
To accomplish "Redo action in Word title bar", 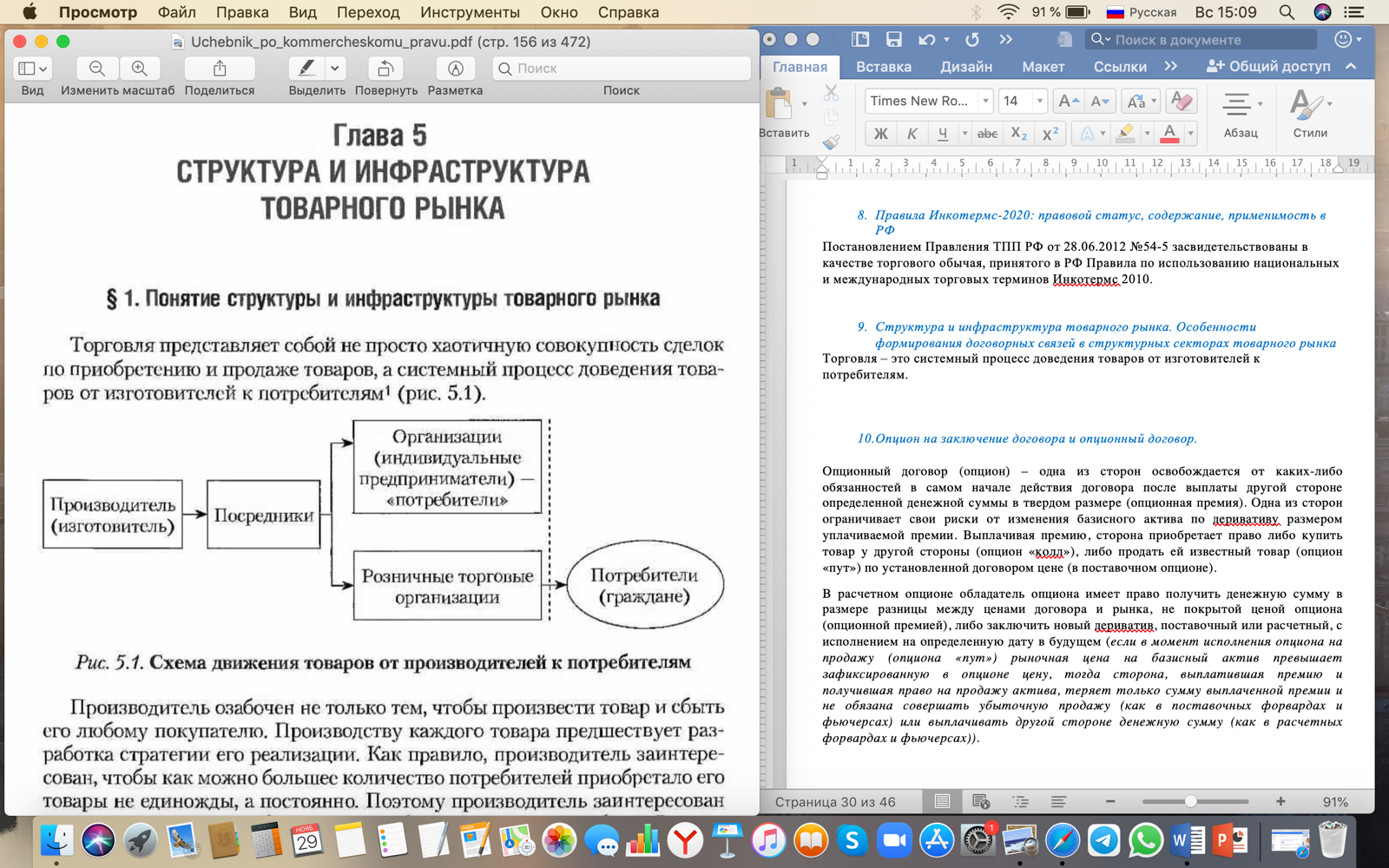I will [x=972, y=39].
